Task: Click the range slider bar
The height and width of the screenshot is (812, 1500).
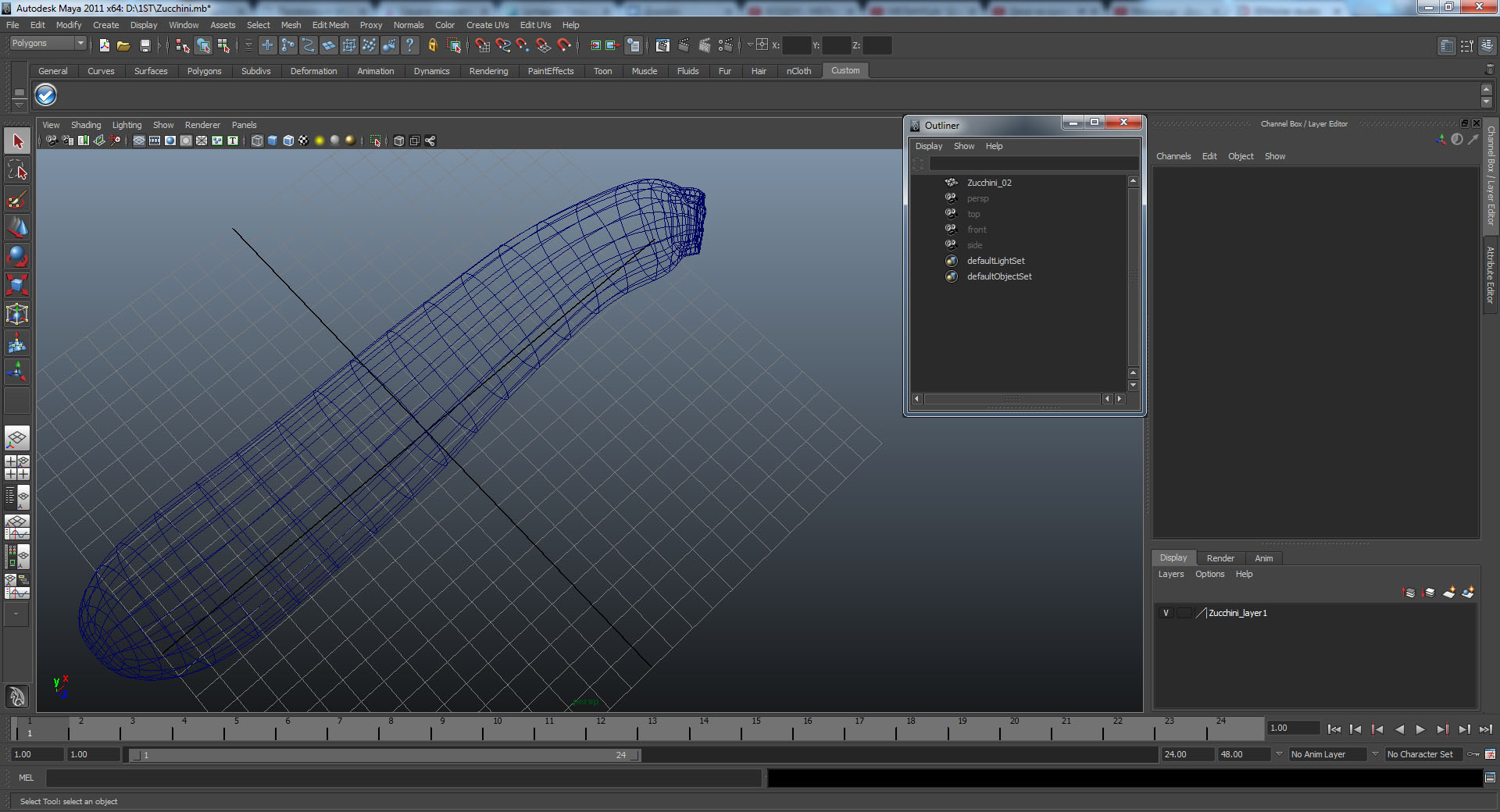Action: coord(384,755)
